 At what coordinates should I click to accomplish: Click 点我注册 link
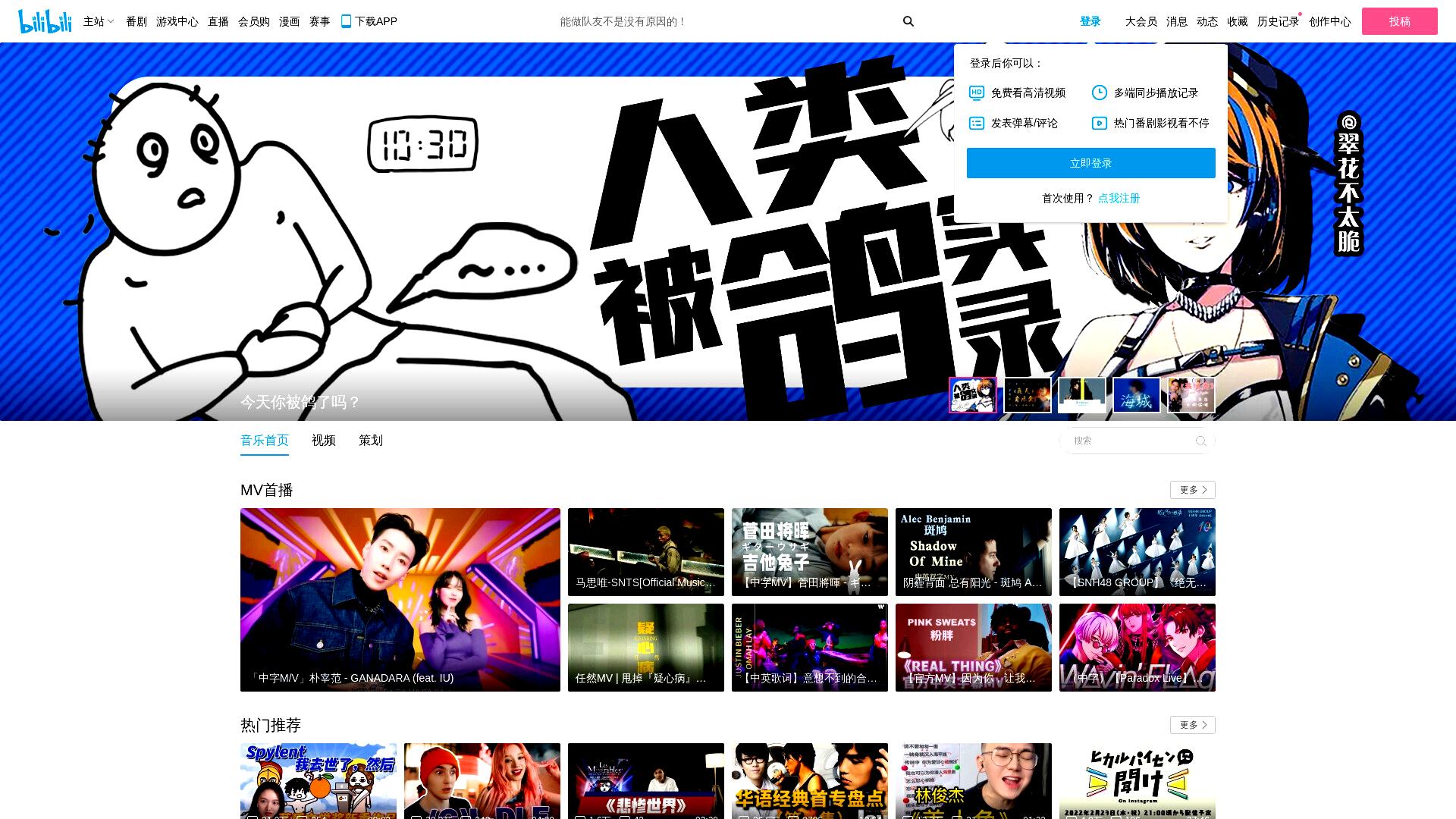coord(1119,198)
